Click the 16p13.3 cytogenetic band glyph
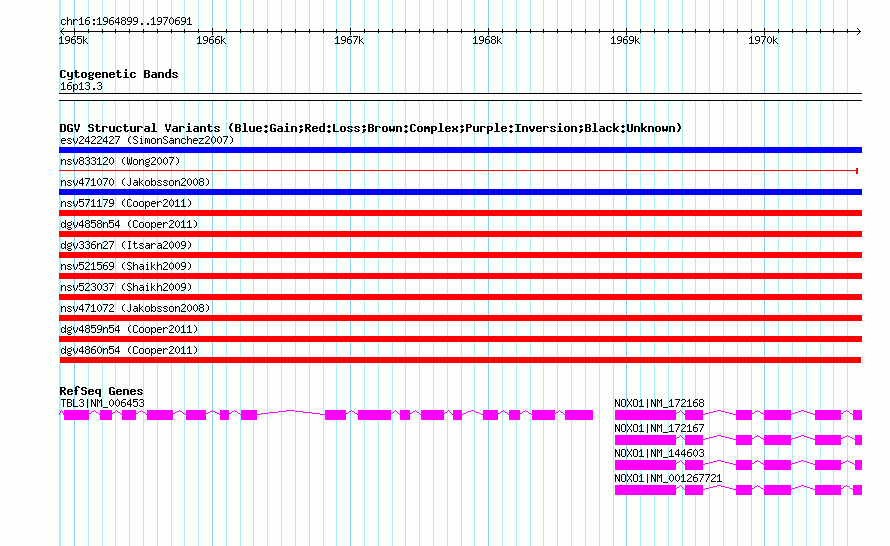Viewport: 890px width, 546px height. coord(460,97)
